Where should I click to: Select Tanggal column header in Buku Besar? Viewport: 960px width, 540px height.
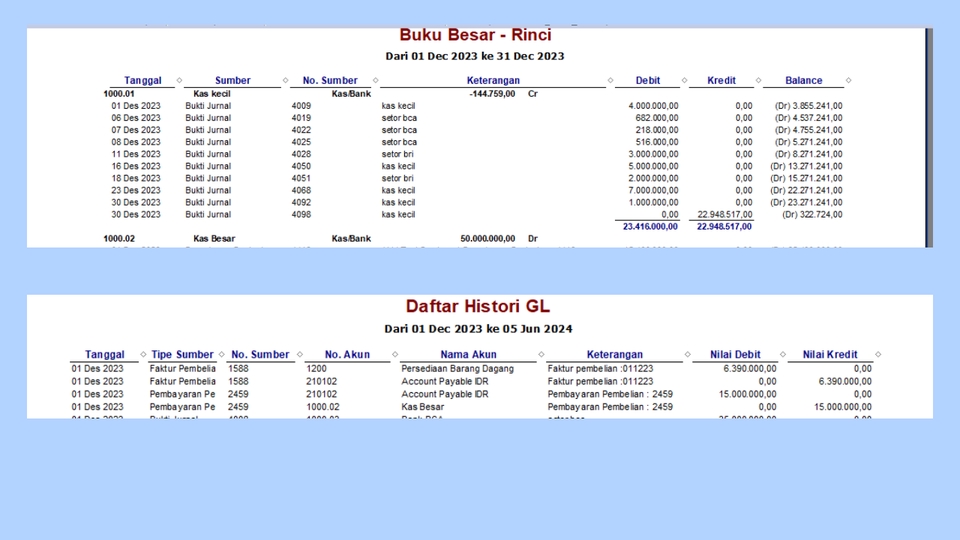click(x=143, y=80)
